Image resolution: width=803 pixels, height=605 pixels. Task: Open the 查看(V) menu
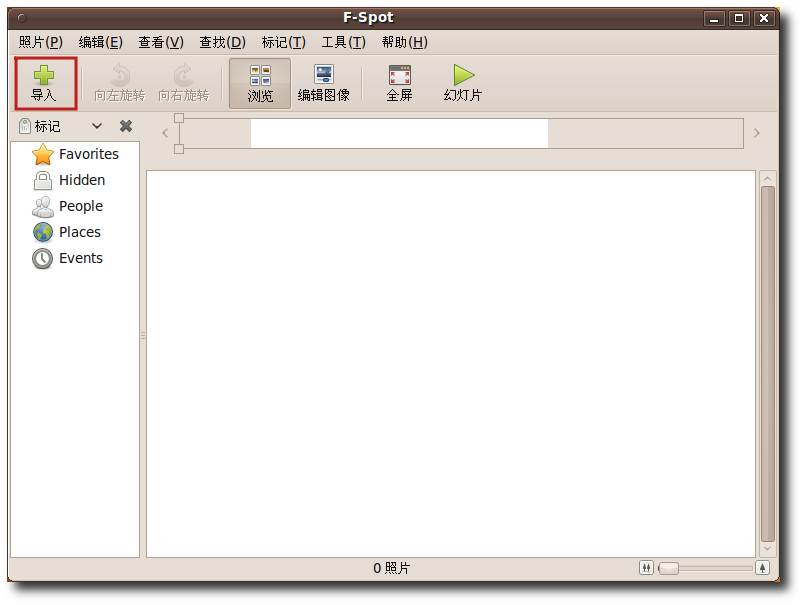(161, 43)
